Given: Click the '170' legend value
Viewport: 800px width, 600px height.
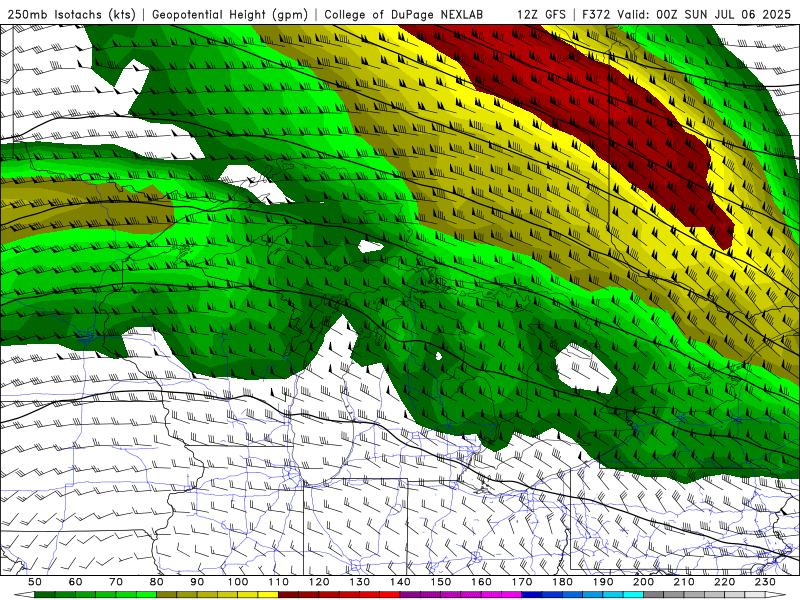Looking at the screenshot, I should (521, 582).
